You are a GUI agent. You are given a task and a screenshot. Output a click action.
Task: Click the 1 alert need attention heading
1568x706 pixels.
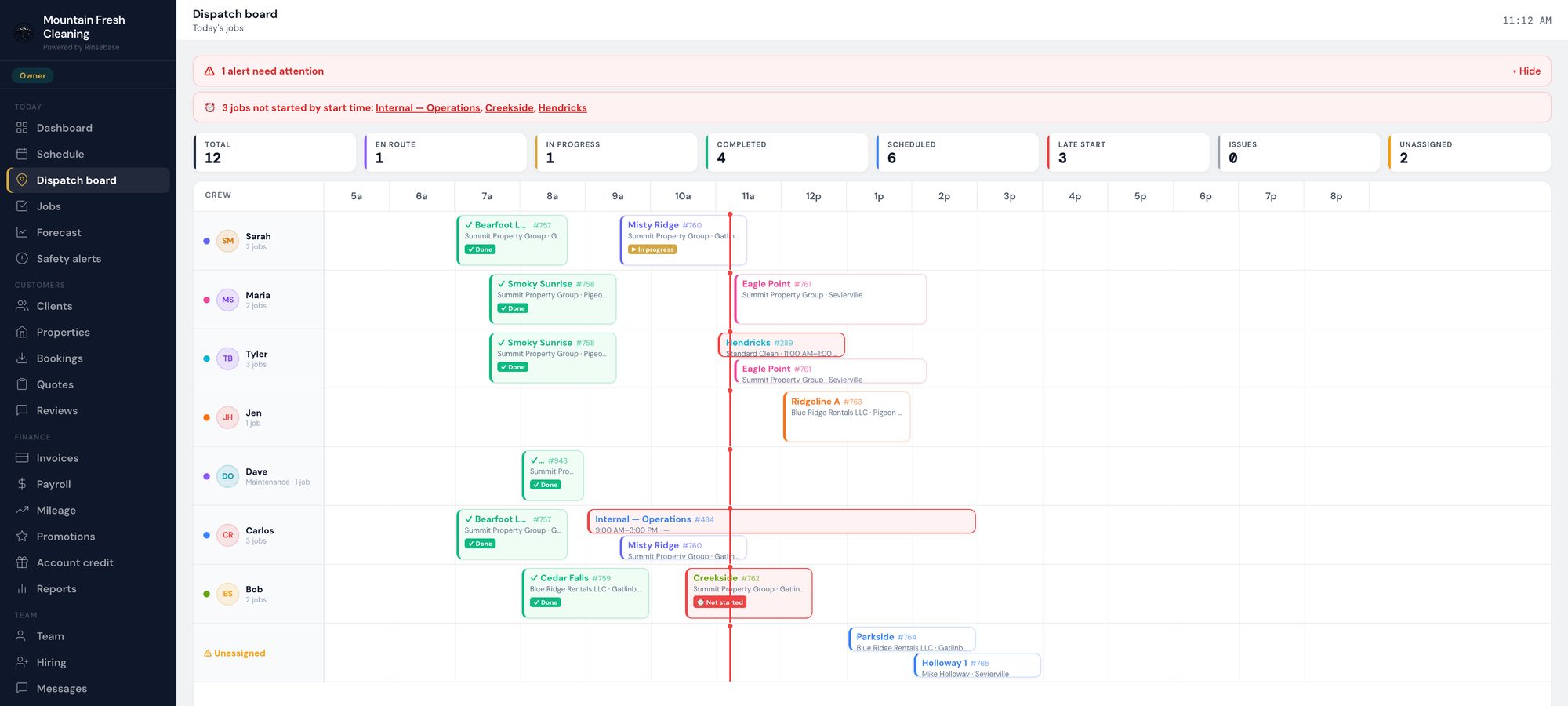tap(272, 71)
